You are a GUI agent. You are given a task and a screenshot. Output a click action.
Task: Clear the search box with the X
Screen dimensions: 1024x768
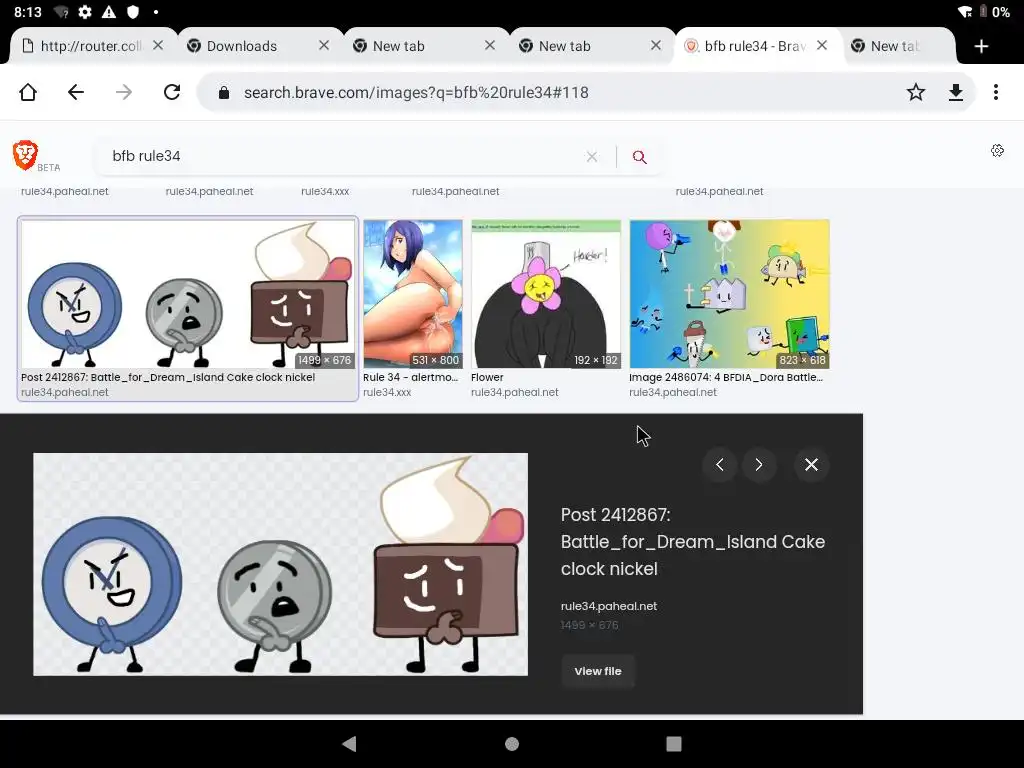coord(592,157)
